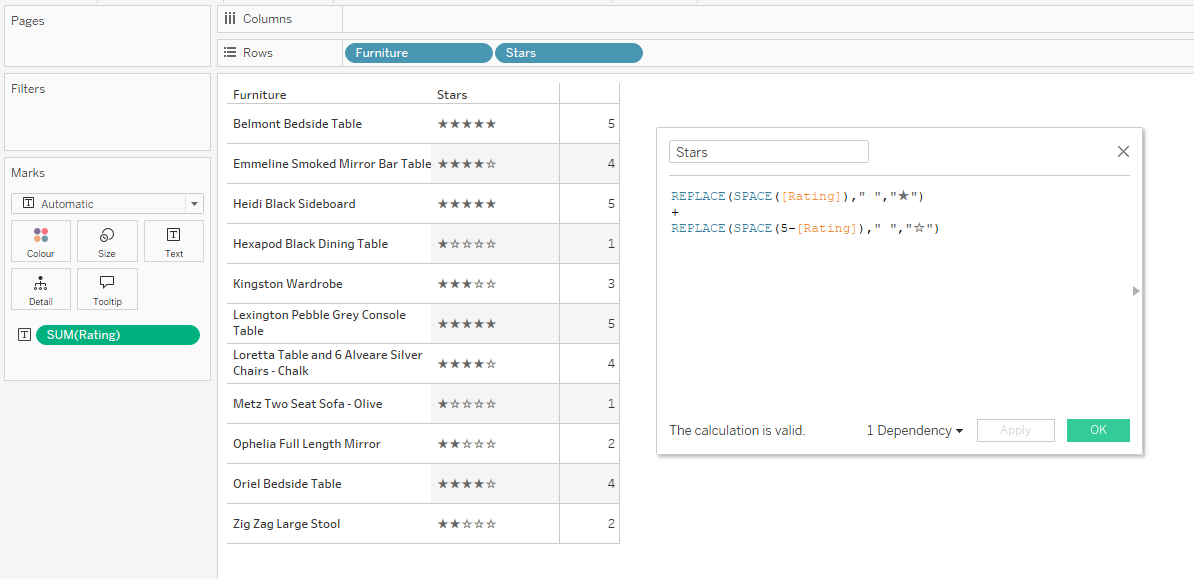Click OK to save the calculation
1194x579 pixels.
(x=1098, y=430)
